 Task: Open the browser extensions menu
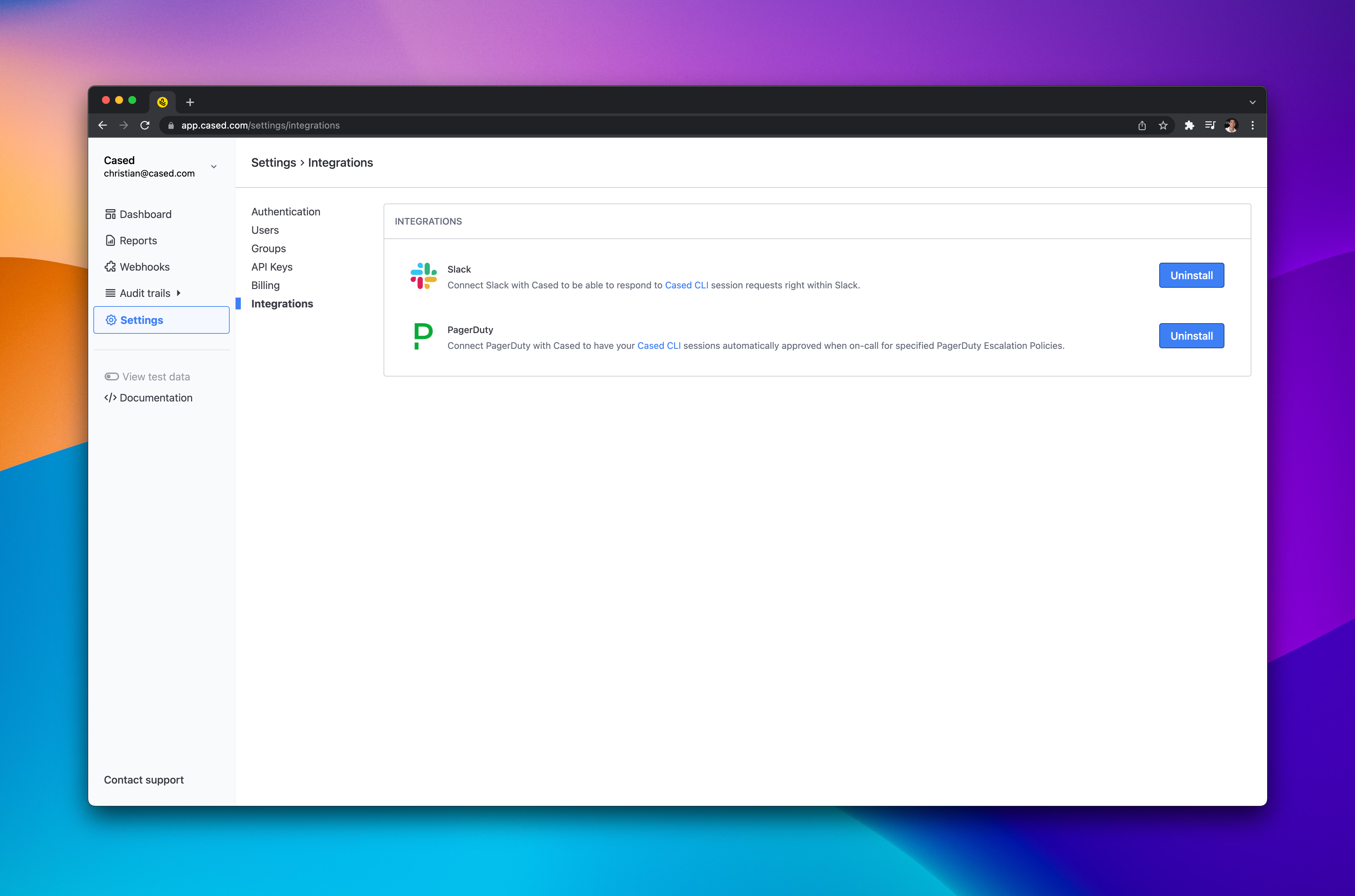click(x=1189, y=126)
